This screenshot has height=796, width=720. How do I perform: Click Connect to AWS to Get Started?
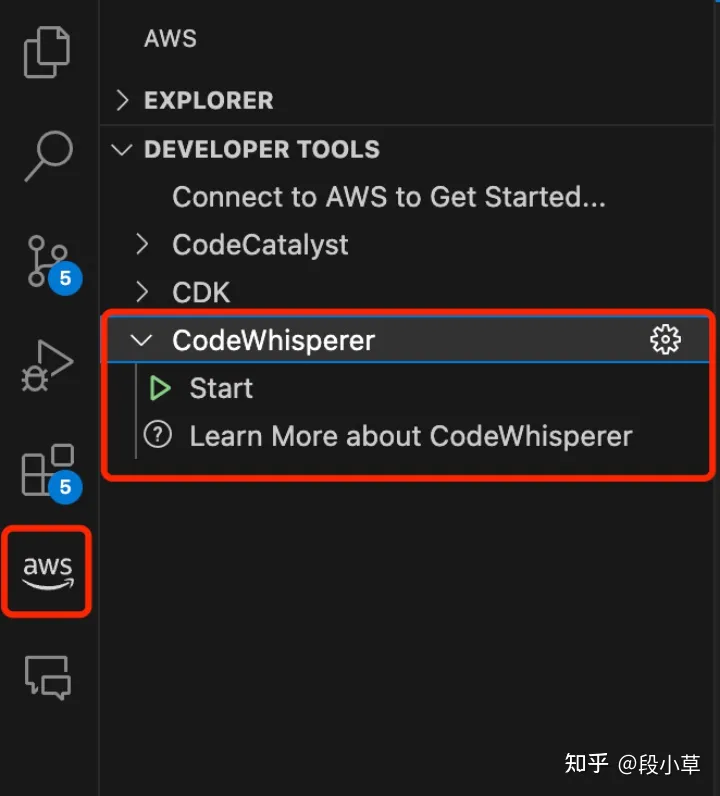389,197
